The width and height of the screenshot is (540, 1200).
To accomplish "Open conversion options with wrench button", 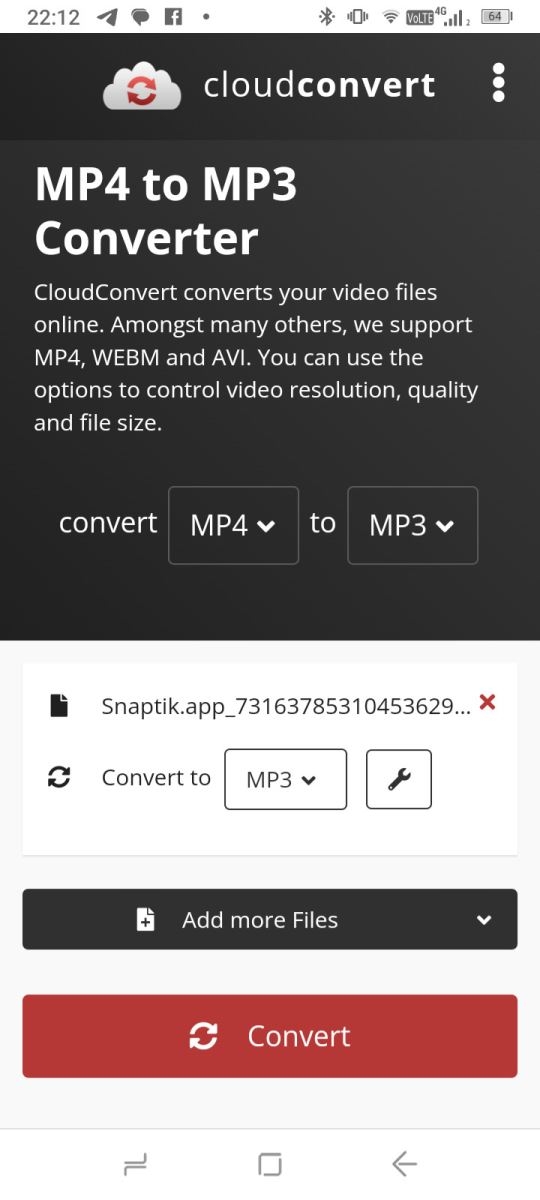I will coord(399,779).
